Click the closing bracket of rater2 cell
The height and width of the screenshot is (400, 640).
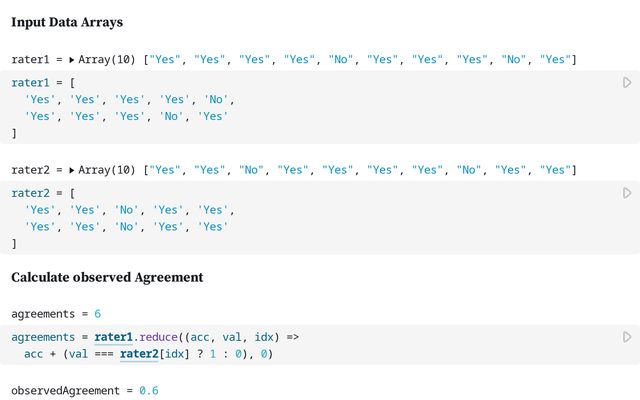tap(14, 244)
